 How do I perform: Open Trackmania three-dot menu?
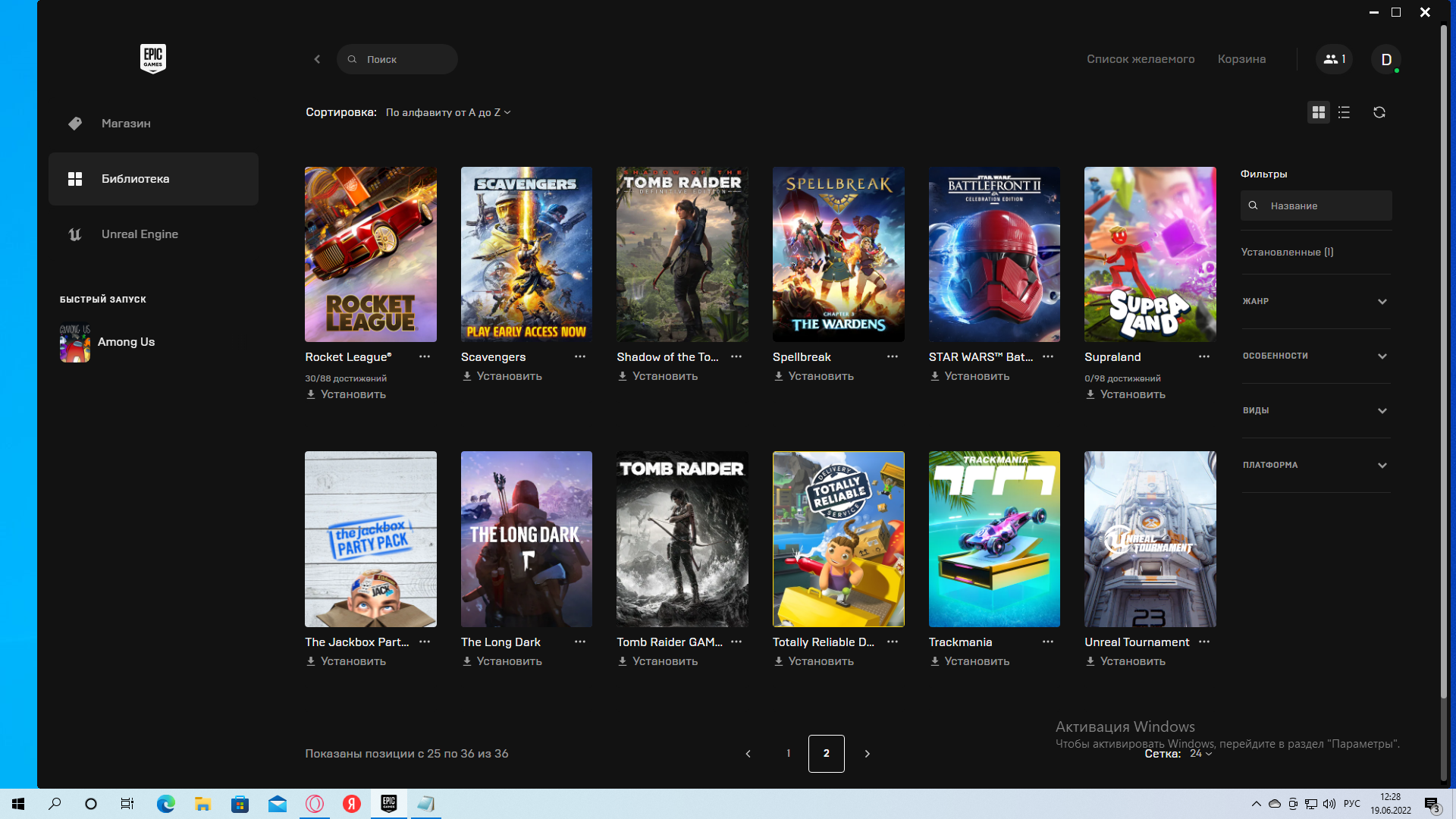coord(1048,642)
